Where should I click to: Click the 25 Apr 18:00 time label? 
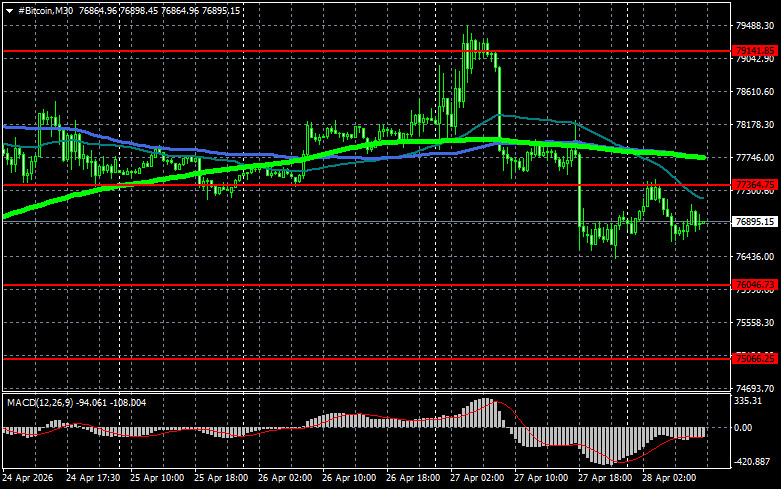point(221,478)
